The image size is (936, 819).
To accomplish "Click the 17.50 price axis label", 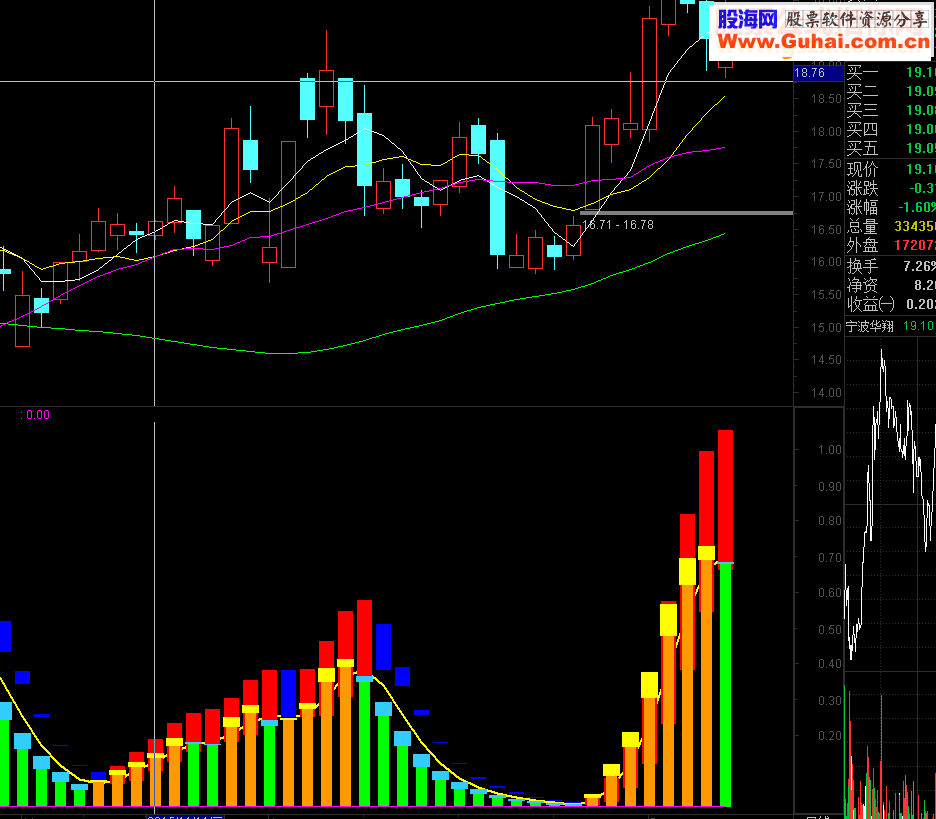I will pyautogui.click(x=826, y=164).
